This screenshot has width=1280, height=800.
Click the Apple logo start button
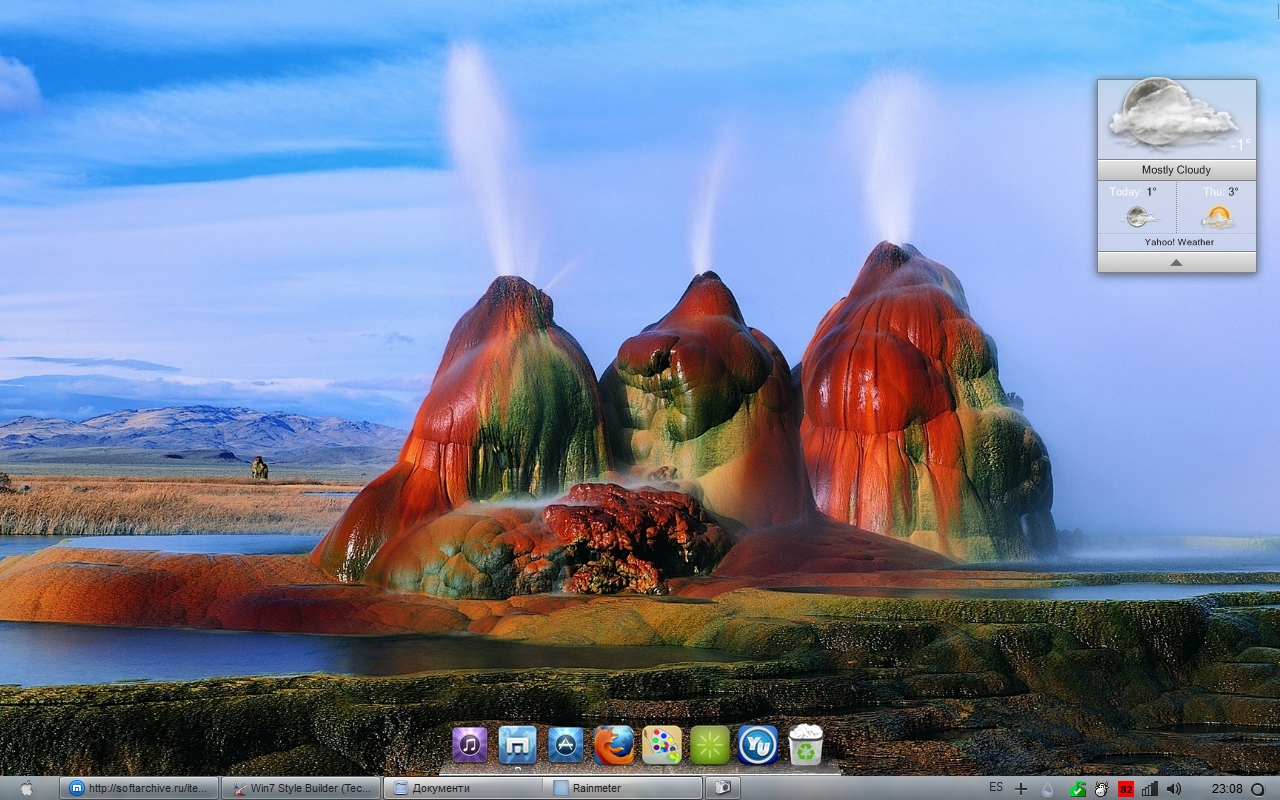point(27,788)
